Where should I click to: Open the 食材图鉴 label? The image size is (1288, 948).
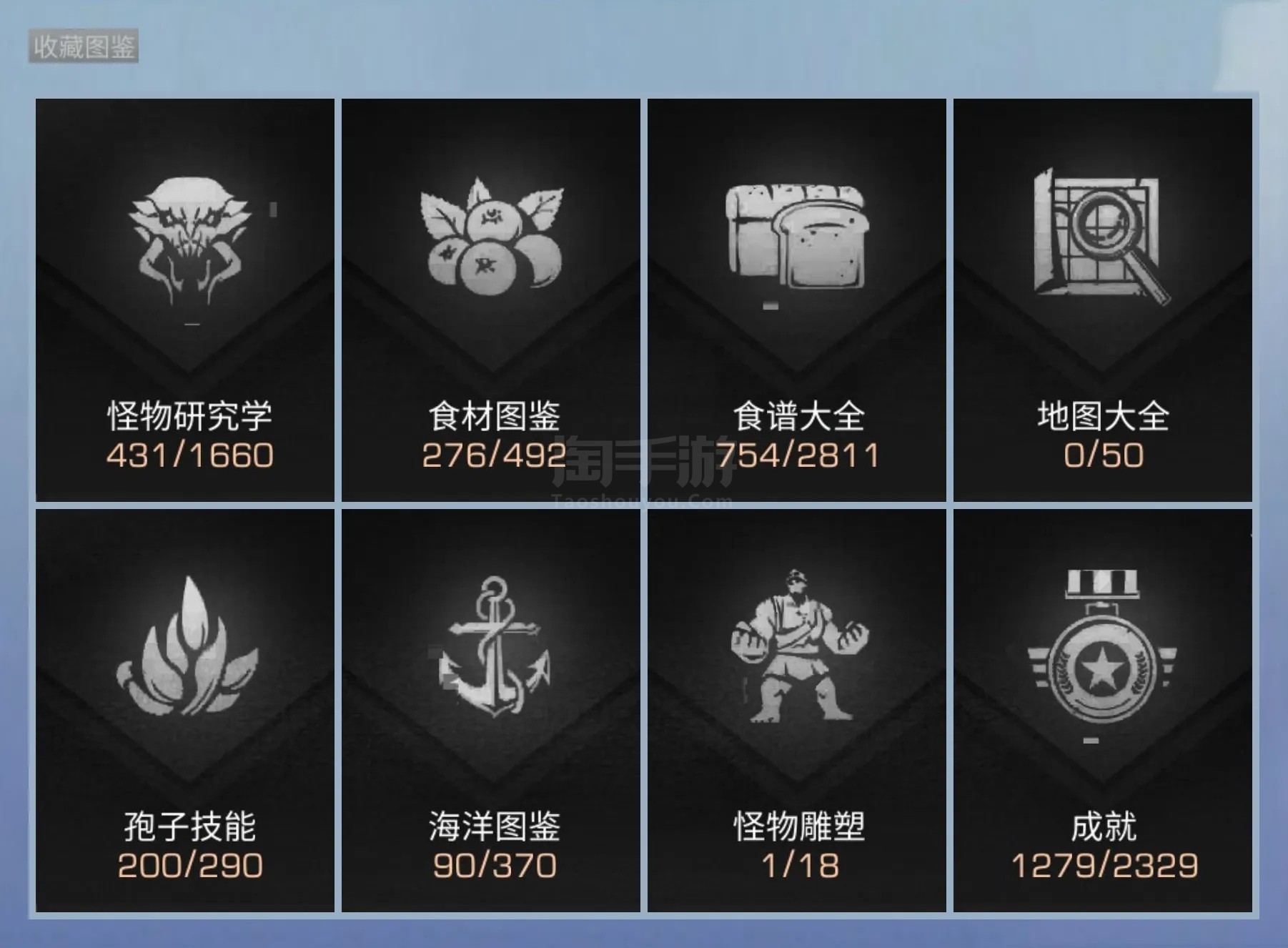[494, 416]
